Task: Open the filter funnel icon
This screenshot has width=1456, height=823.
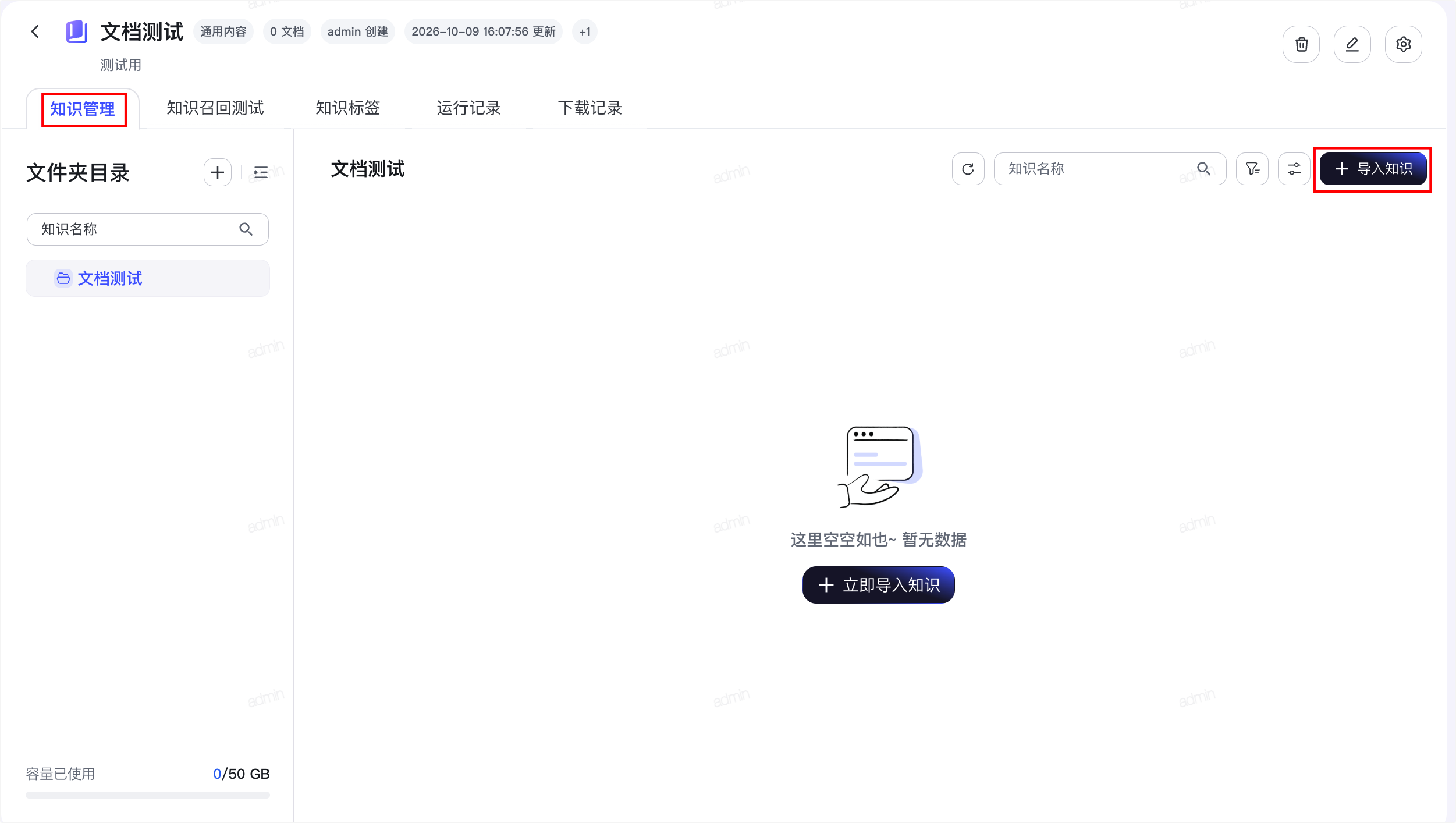Action: click(x=1252, y=169)
